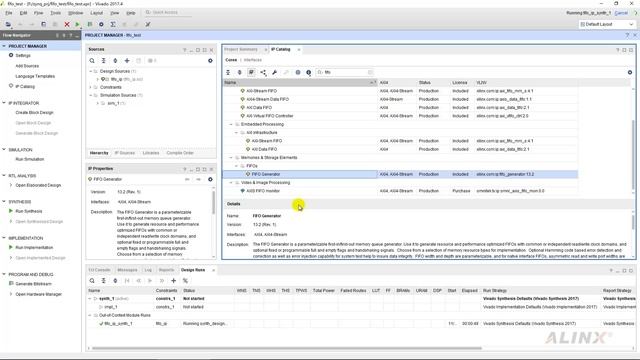Image resolution: width=640 pixels, height=360 pixels.
Task: Collapse all in the IP Catalog toolbar
Action: pos(228,72)
